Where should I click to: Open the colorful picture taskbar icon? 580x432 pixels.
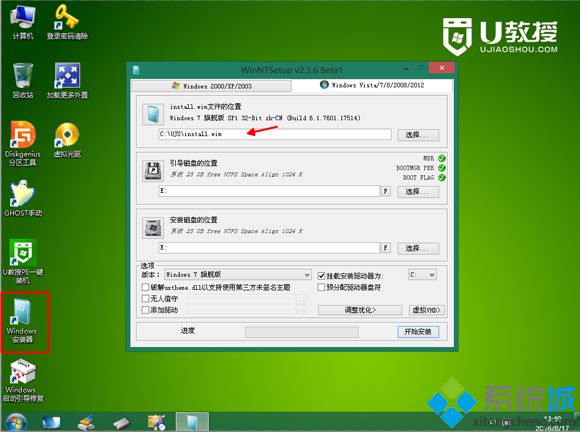click(156, 422)
